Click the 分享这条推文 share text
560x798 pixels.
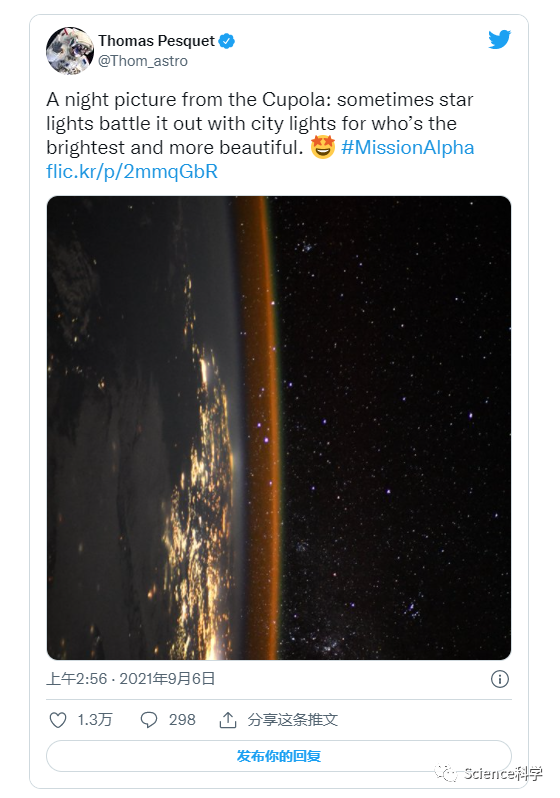tap(292, 720)
